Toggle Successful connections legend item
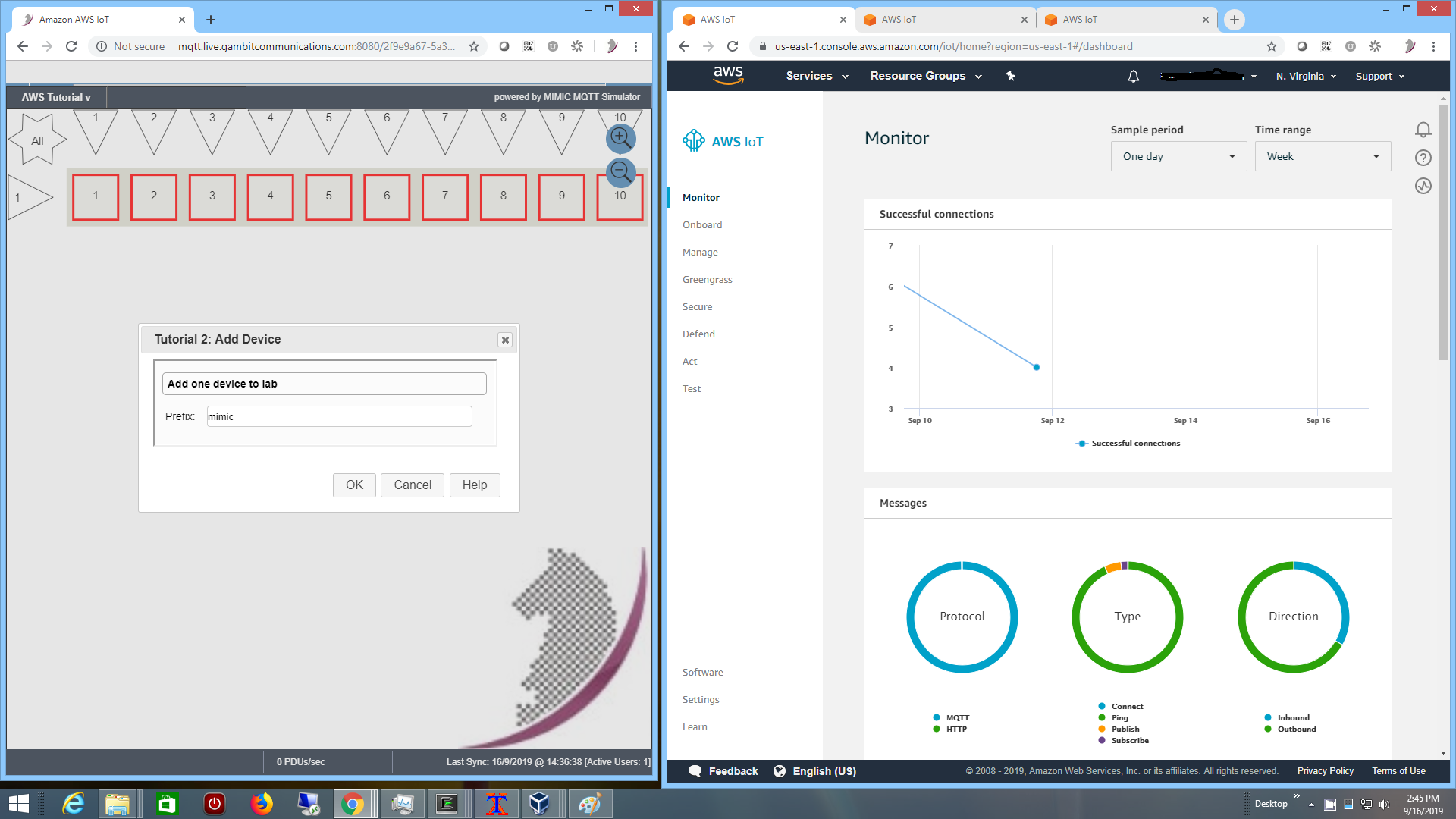This screenshot has height=819, width=1456. (x=1128, y=443)
